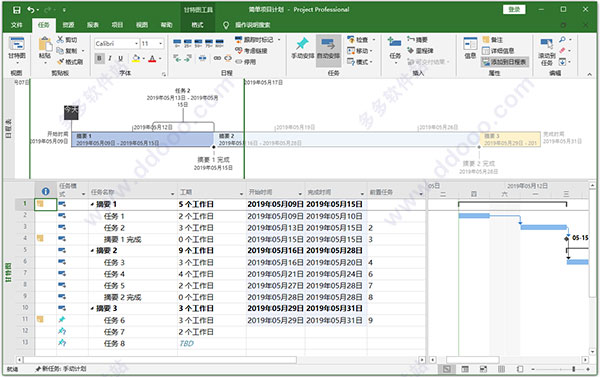Image resolution: width=600 pixels, height=377 pixels.
Task: Open the Mode (模式) dropdown
Action: (372, 62)
